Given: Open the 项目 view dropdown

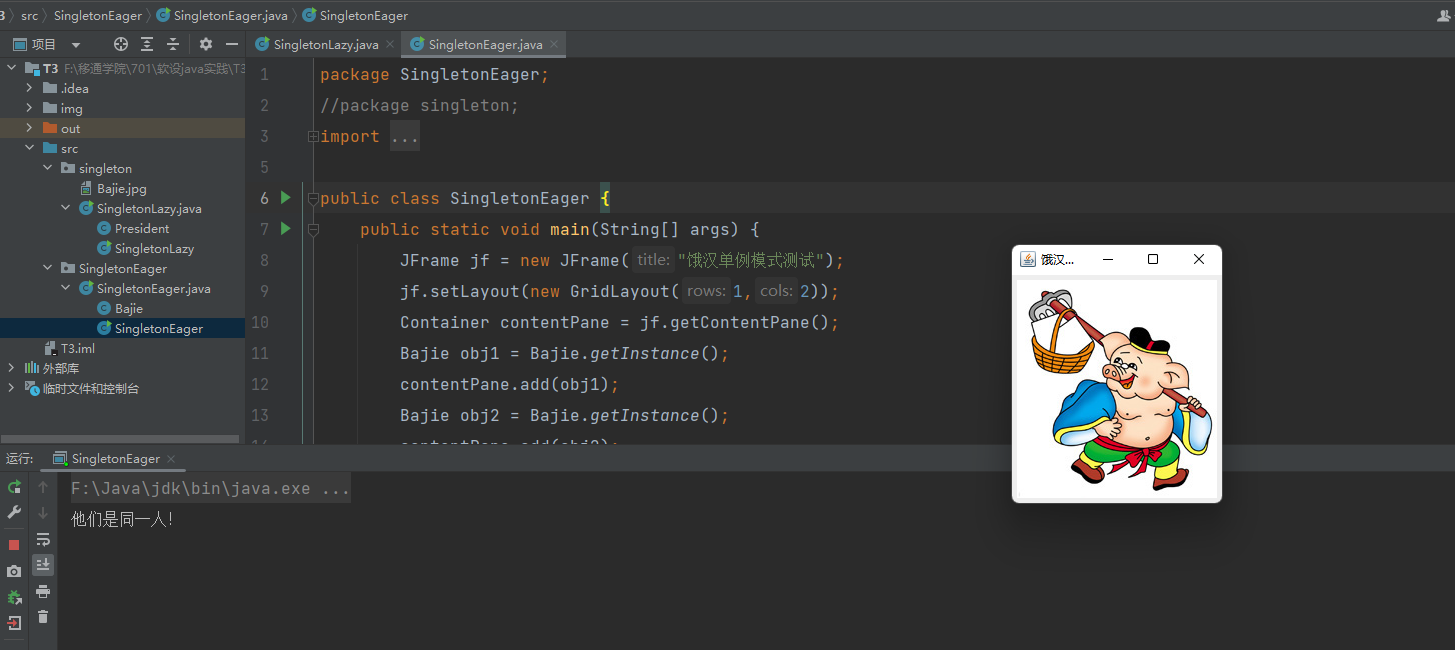Looking at the screenshot, I should pos(75,45).
